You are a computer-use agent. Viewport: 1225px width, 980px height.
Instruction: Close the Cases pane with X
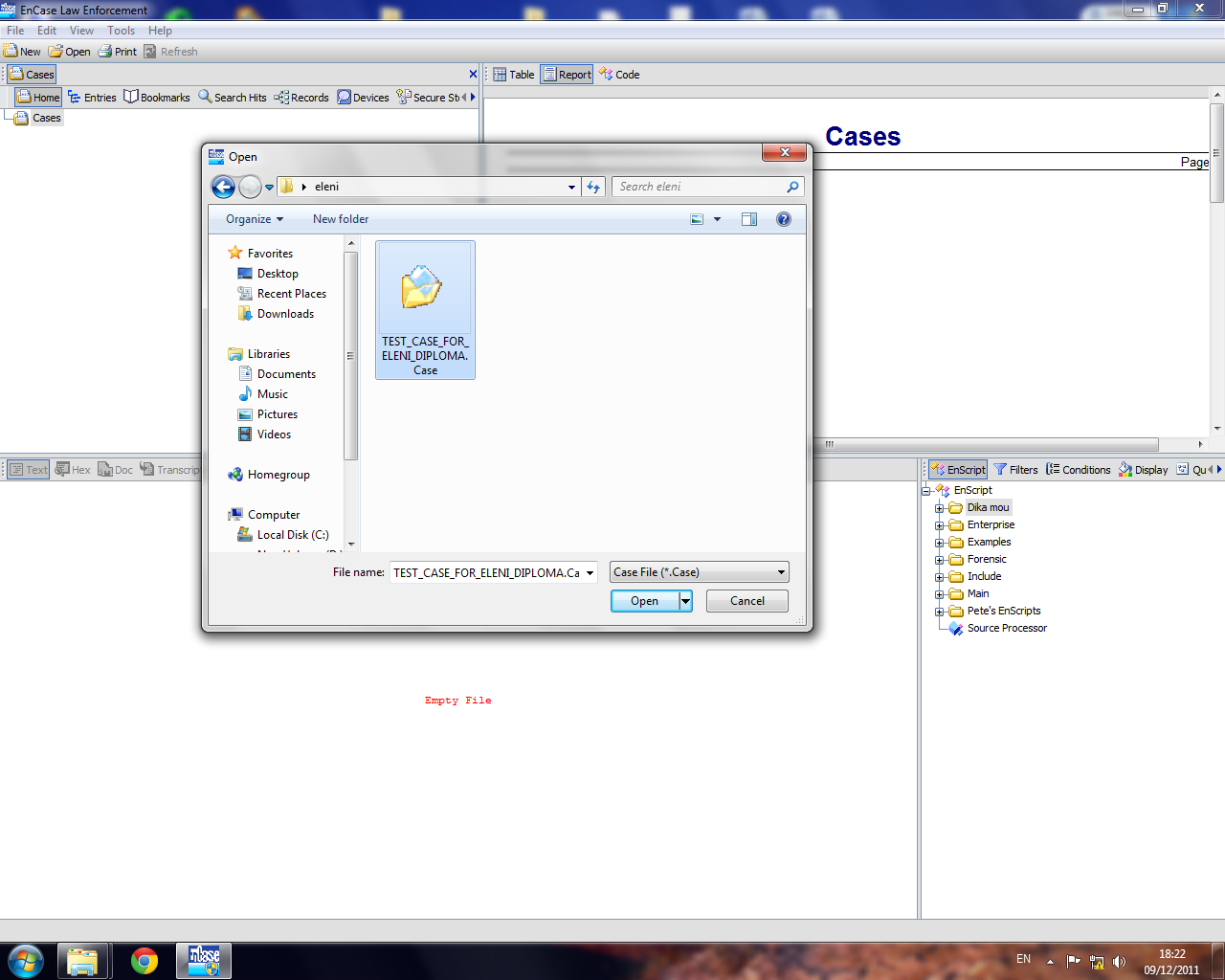tap(473, 74)
